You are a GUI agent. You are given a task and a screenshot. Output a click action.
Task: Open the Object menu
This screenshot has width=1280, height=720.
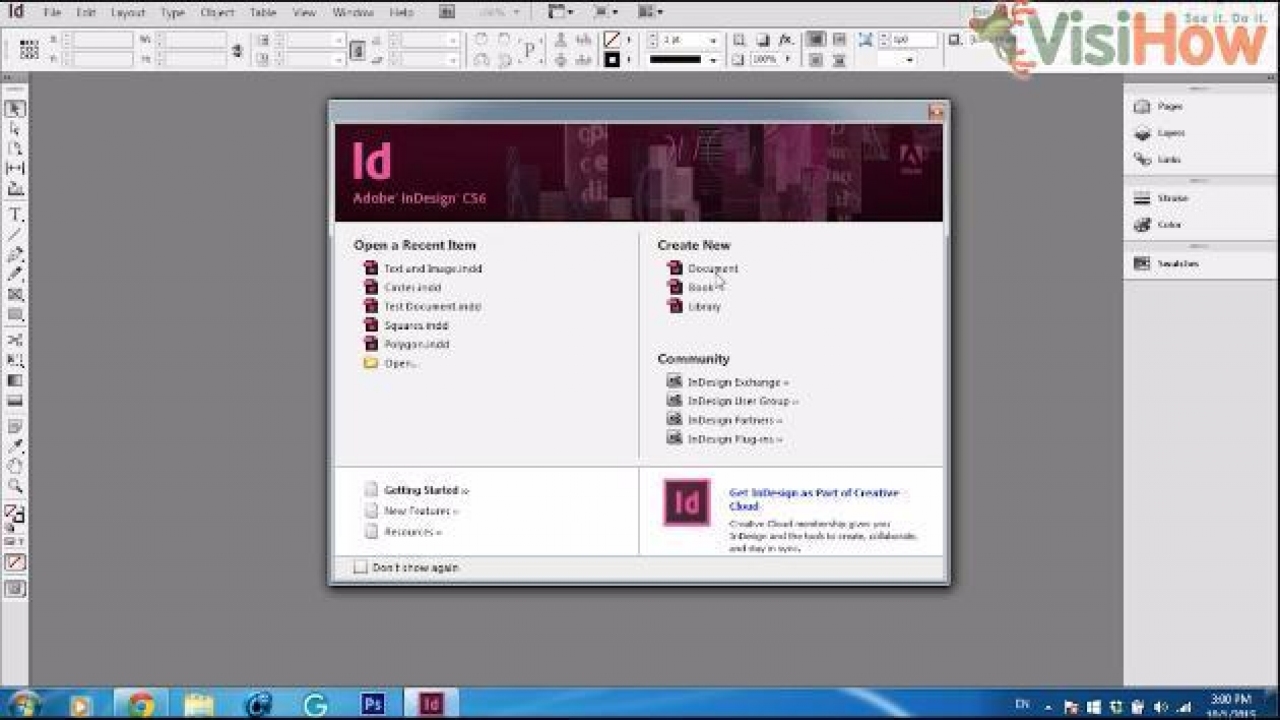tap(218, 13)
